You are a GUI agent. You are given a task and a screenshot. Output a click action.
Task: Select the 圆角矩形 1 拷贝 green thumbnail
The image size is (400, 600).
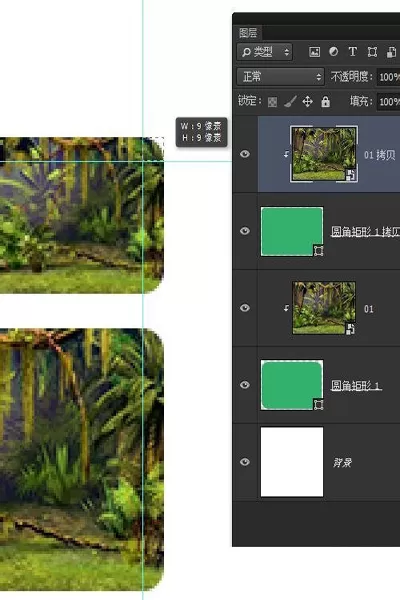coord(292,232)
